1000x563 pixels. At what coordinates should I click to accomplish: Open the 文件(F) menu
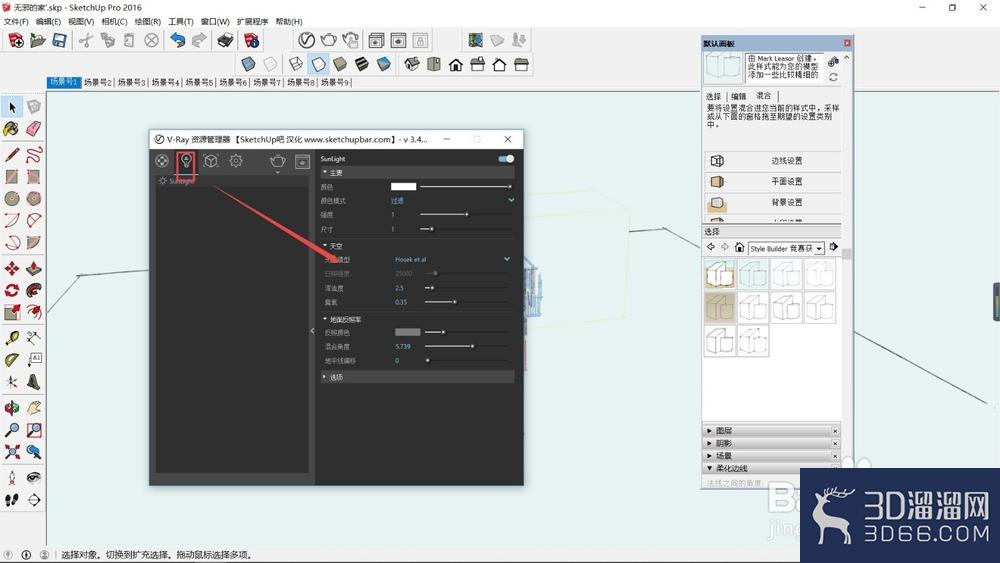click(16, 22)
